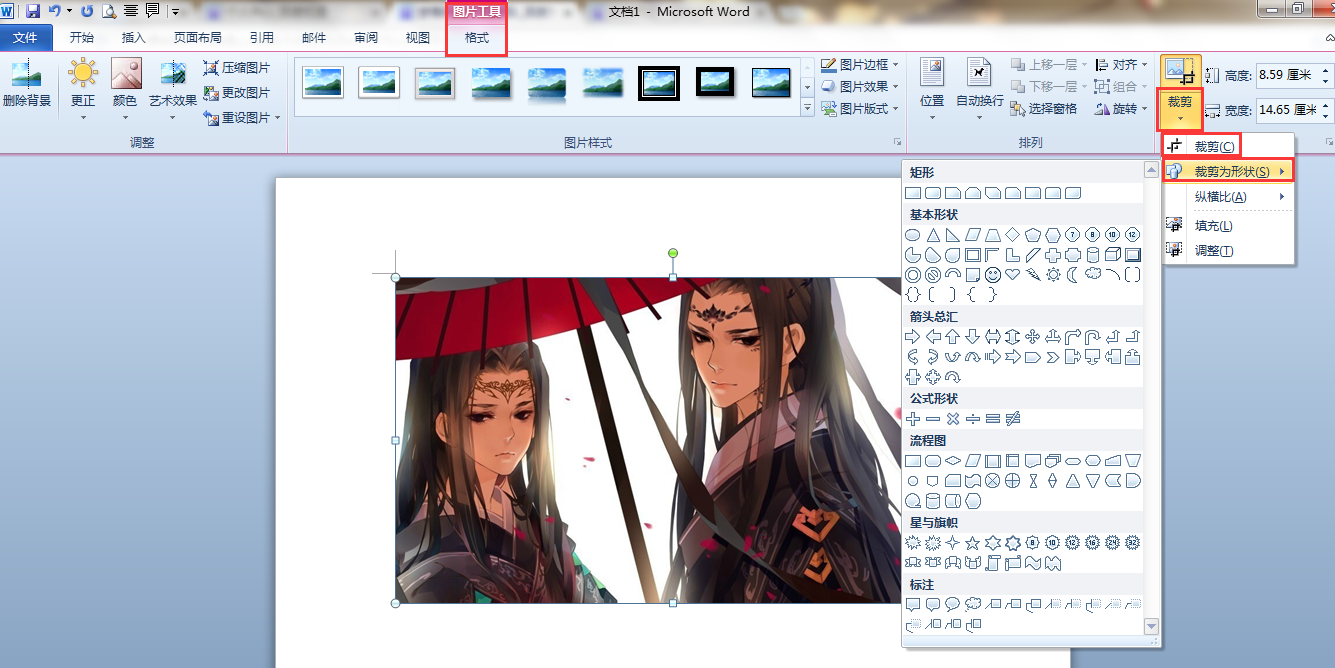Switch to the Page Layout (页面布局) tab
1335x668 pixels.
coord(198,38)
